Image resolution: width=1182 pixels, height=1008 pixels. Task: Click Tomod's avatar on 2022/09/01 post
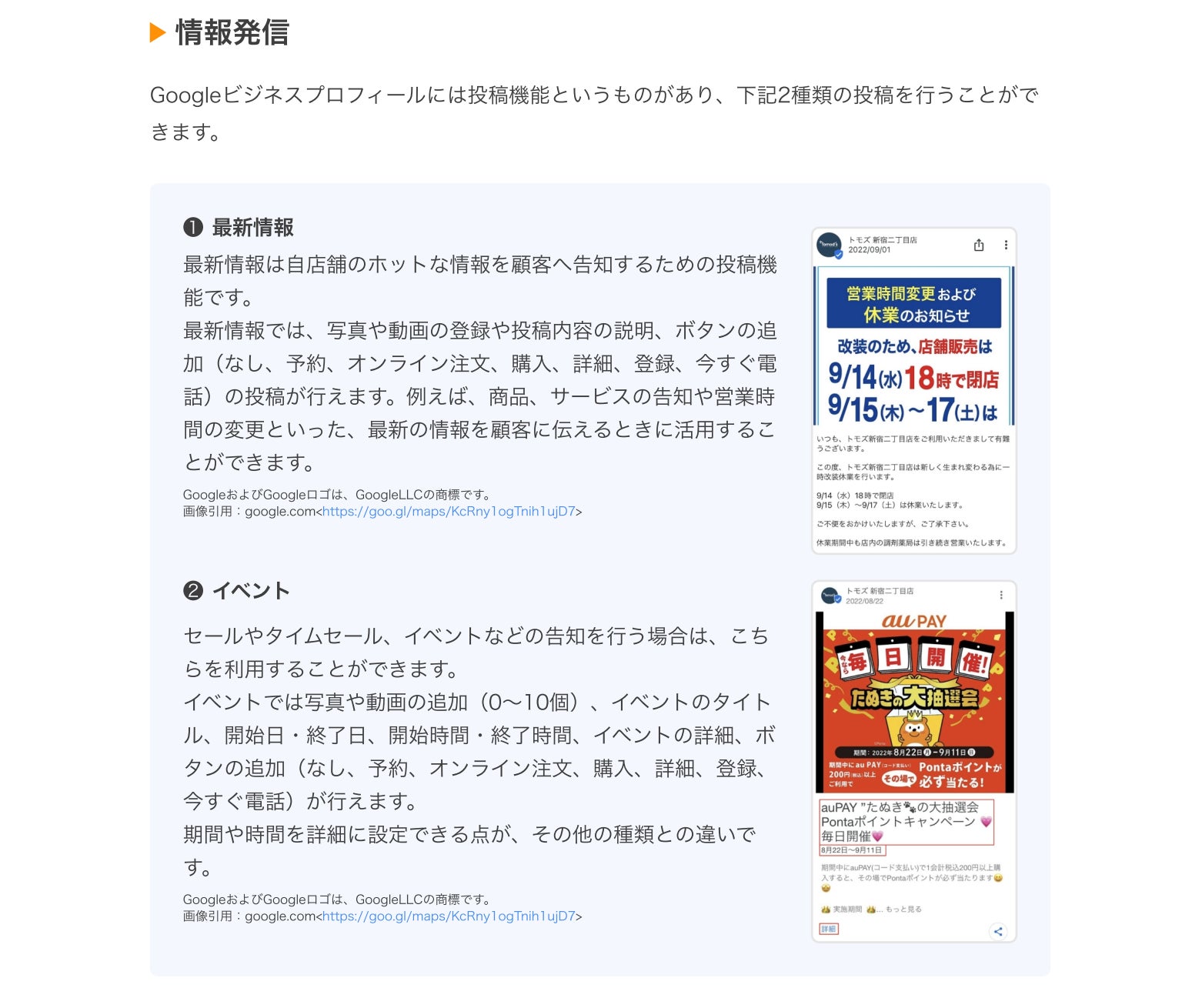point(830,245)
